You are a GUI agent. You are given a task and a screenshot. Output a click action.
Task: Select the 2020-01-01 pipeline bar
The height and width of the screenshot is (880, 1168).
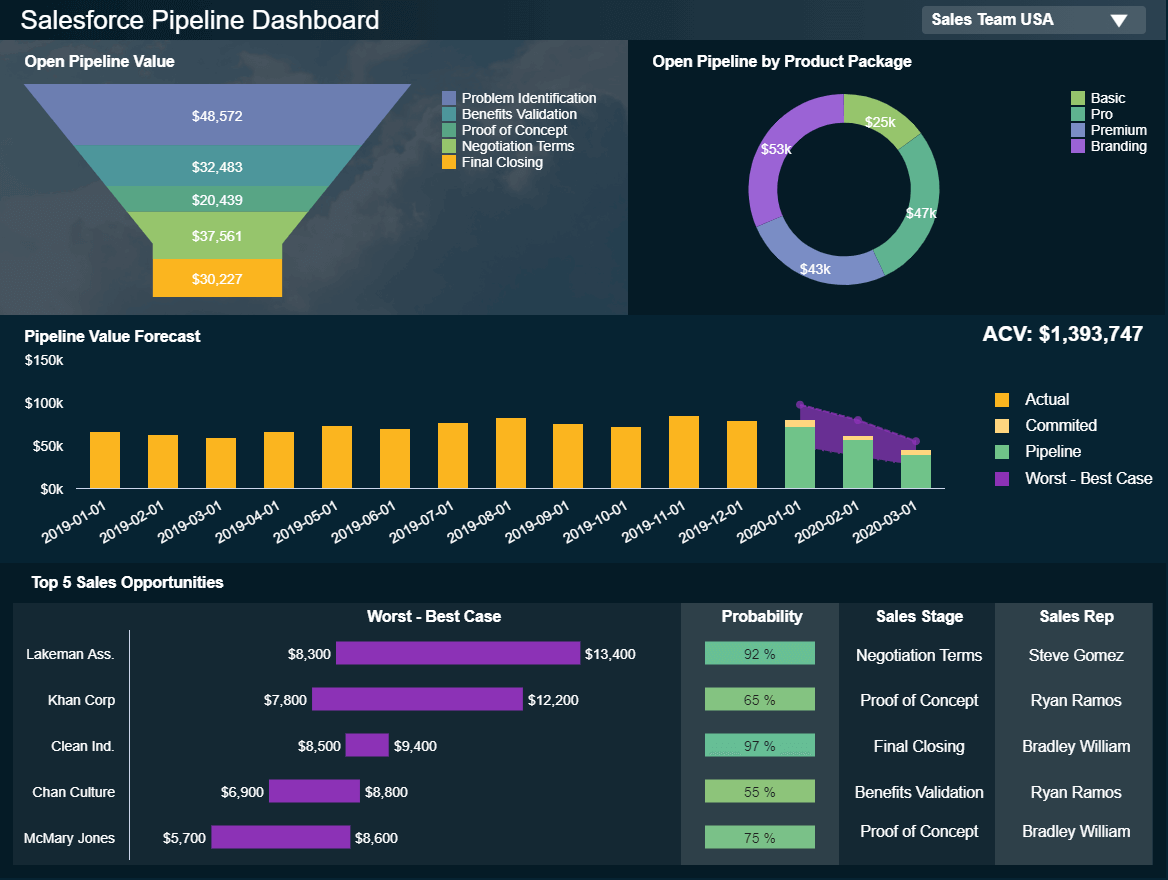click(x=800, y=458)
